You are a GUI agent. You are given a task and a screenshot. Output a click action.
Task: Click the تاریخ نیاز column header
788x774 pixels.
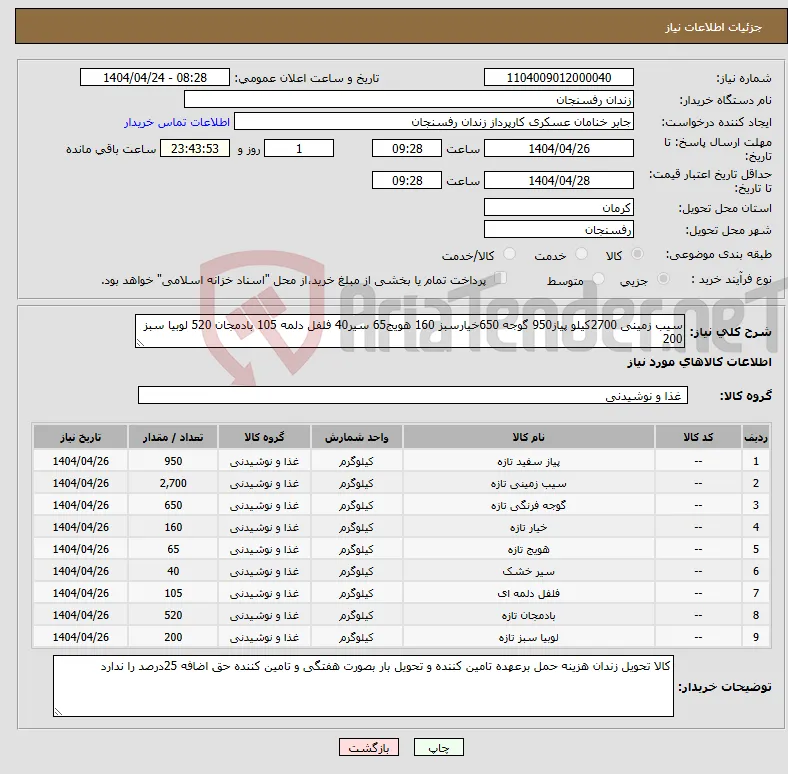click(x=80, y=437)
